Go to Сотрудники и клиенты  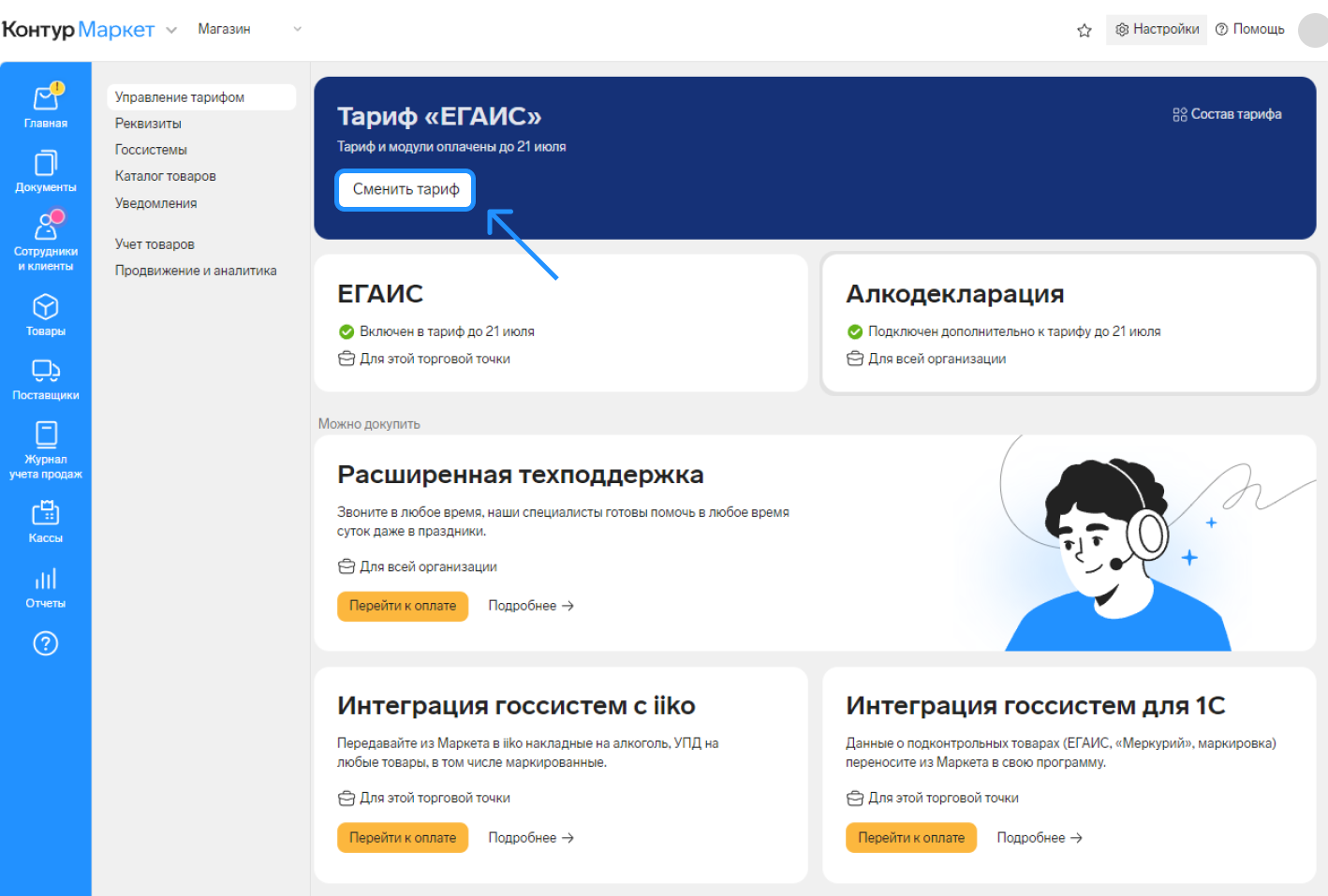click(x=46, y=242)
